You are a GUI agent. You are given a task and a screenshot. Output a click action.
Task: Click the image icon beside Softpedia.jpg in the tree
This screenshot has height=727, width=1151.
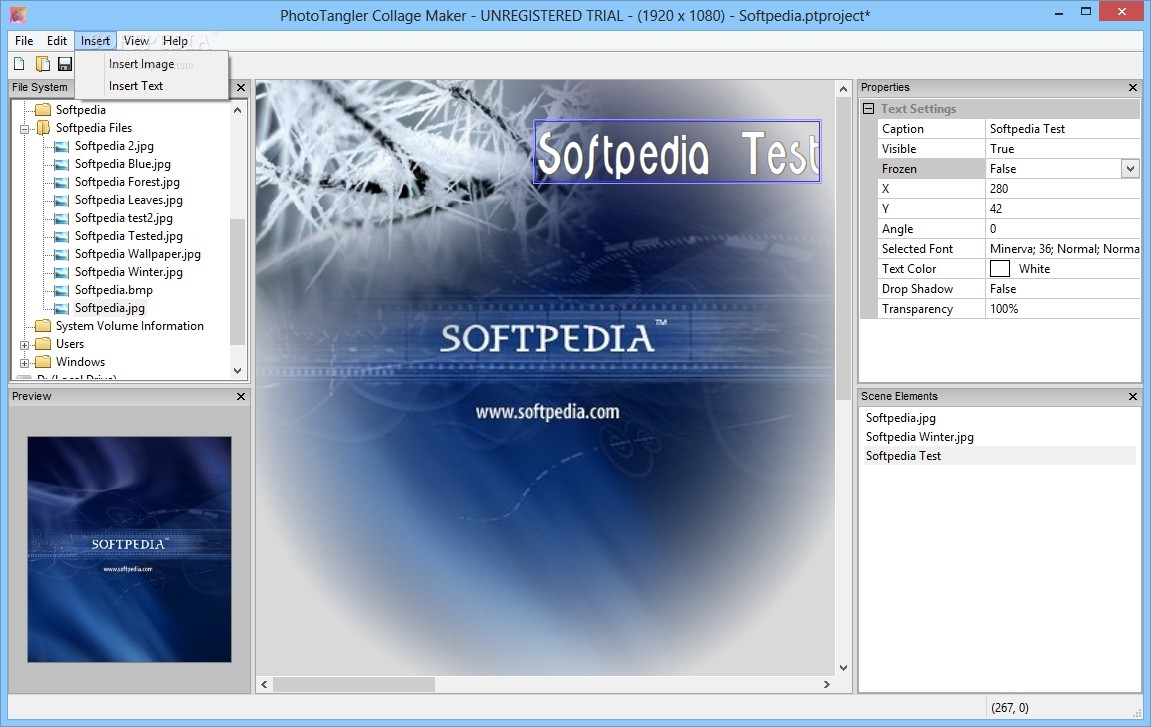tap(62, 308)
